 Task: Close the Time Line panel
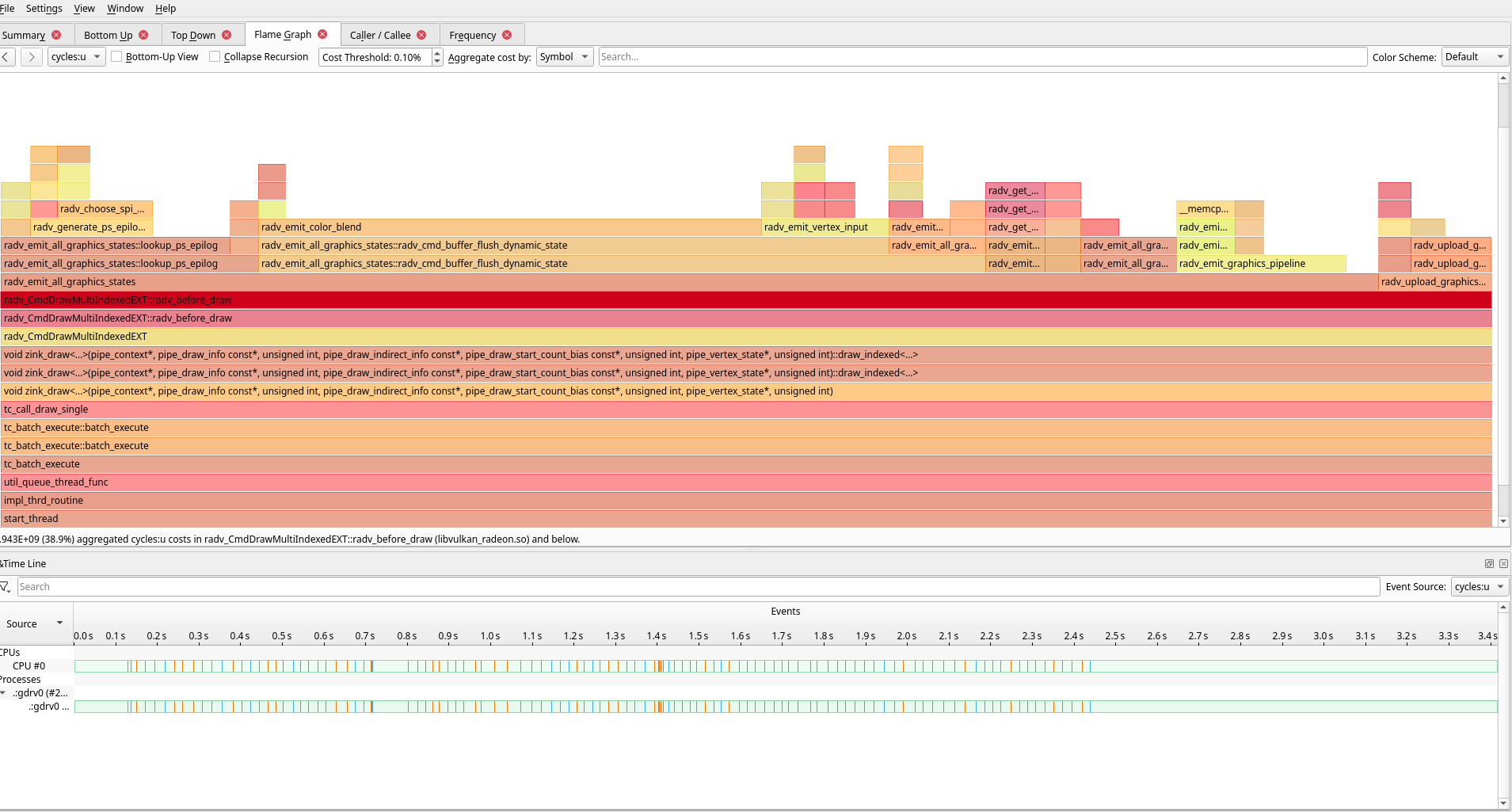coord(1503,564)
